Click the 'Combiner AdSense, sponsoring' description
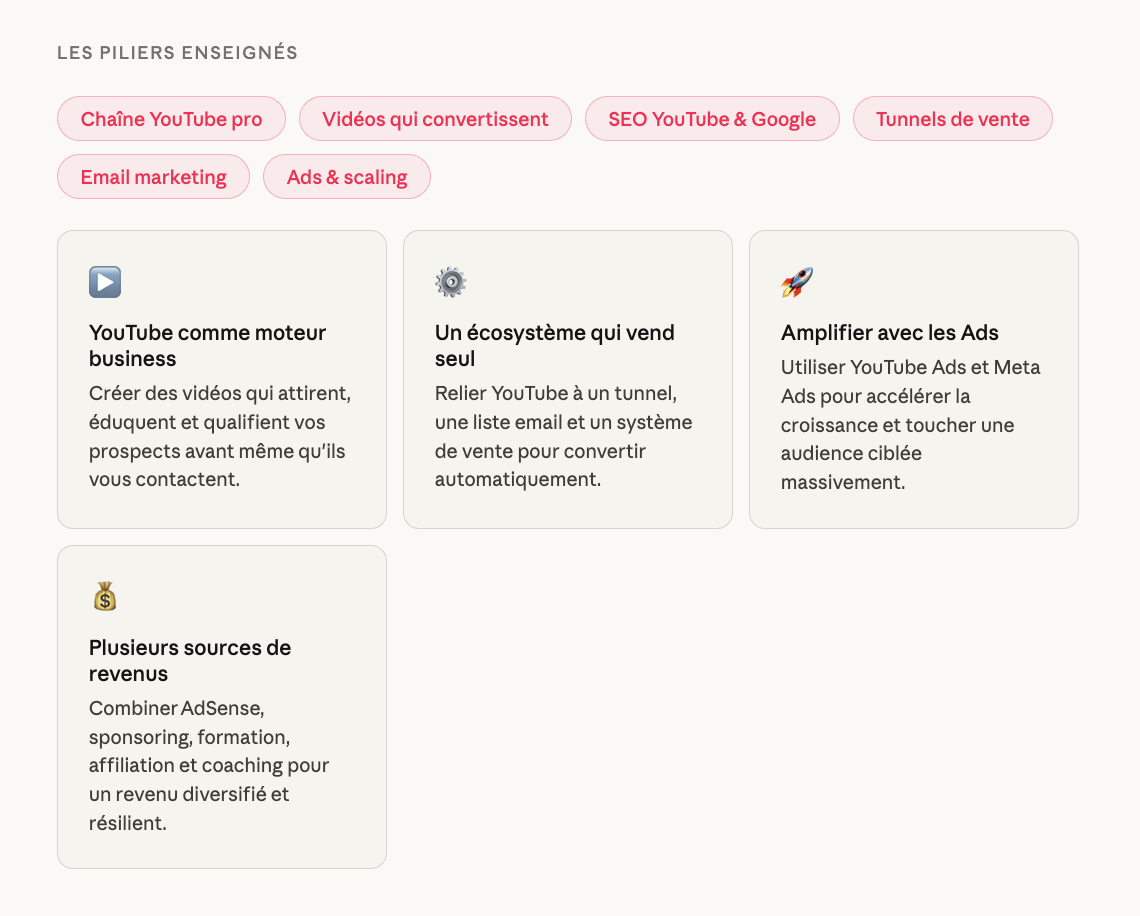Screen dimensions: 1140x916 (208, 765)
